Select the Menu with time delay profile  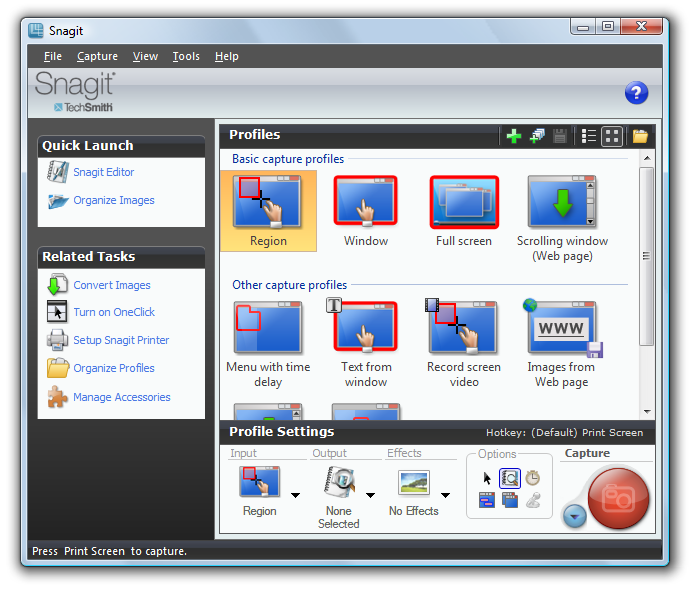pyautogui.click(x=268, y=342)
